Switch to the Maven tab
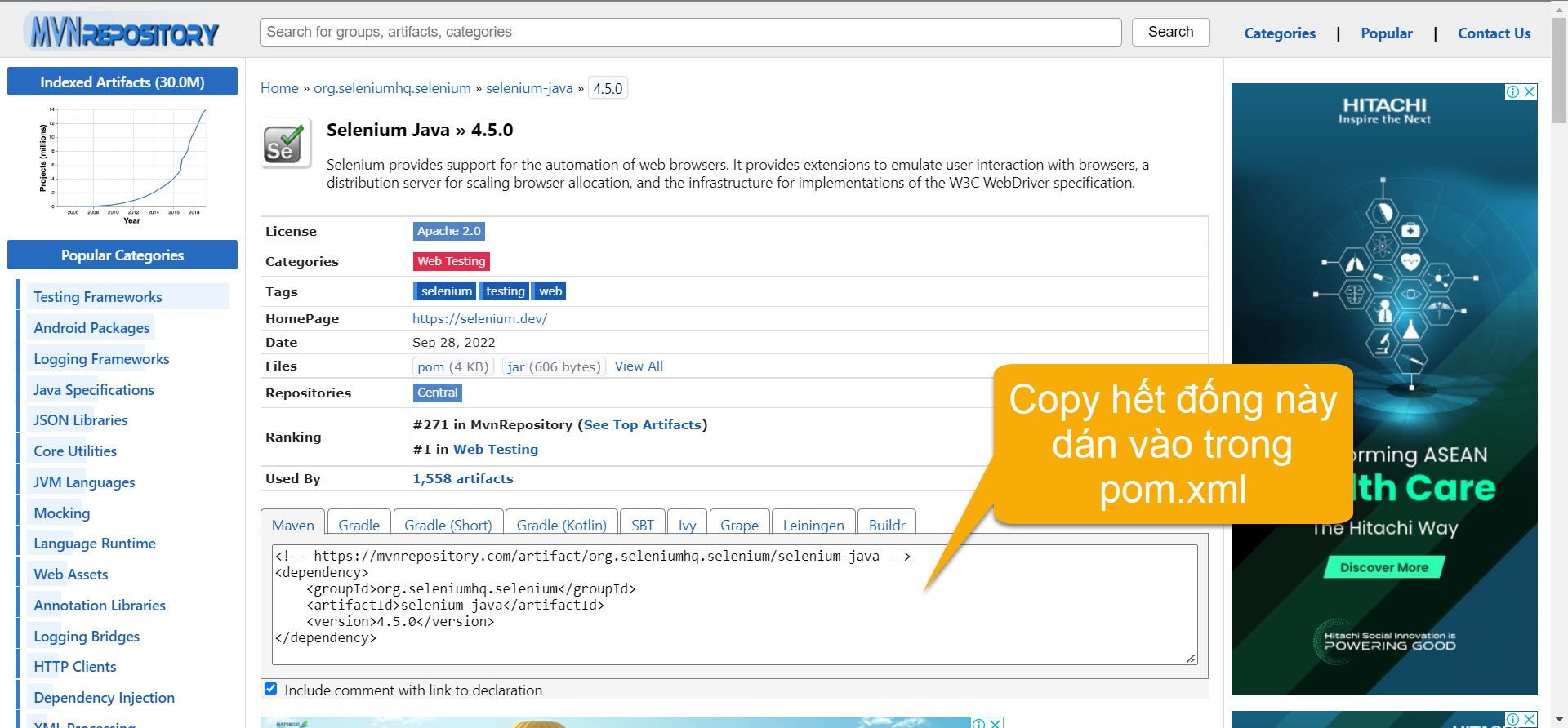 pos(292,525)
